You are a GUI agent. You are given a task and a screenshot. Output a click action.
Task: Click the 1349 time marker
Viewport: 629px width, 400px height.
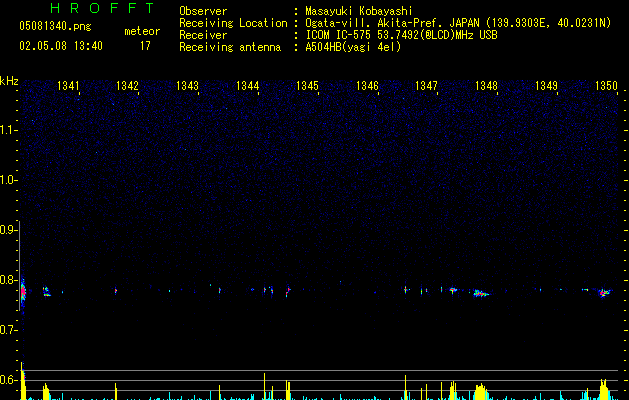pyautogui.click(x=546, y=86)
